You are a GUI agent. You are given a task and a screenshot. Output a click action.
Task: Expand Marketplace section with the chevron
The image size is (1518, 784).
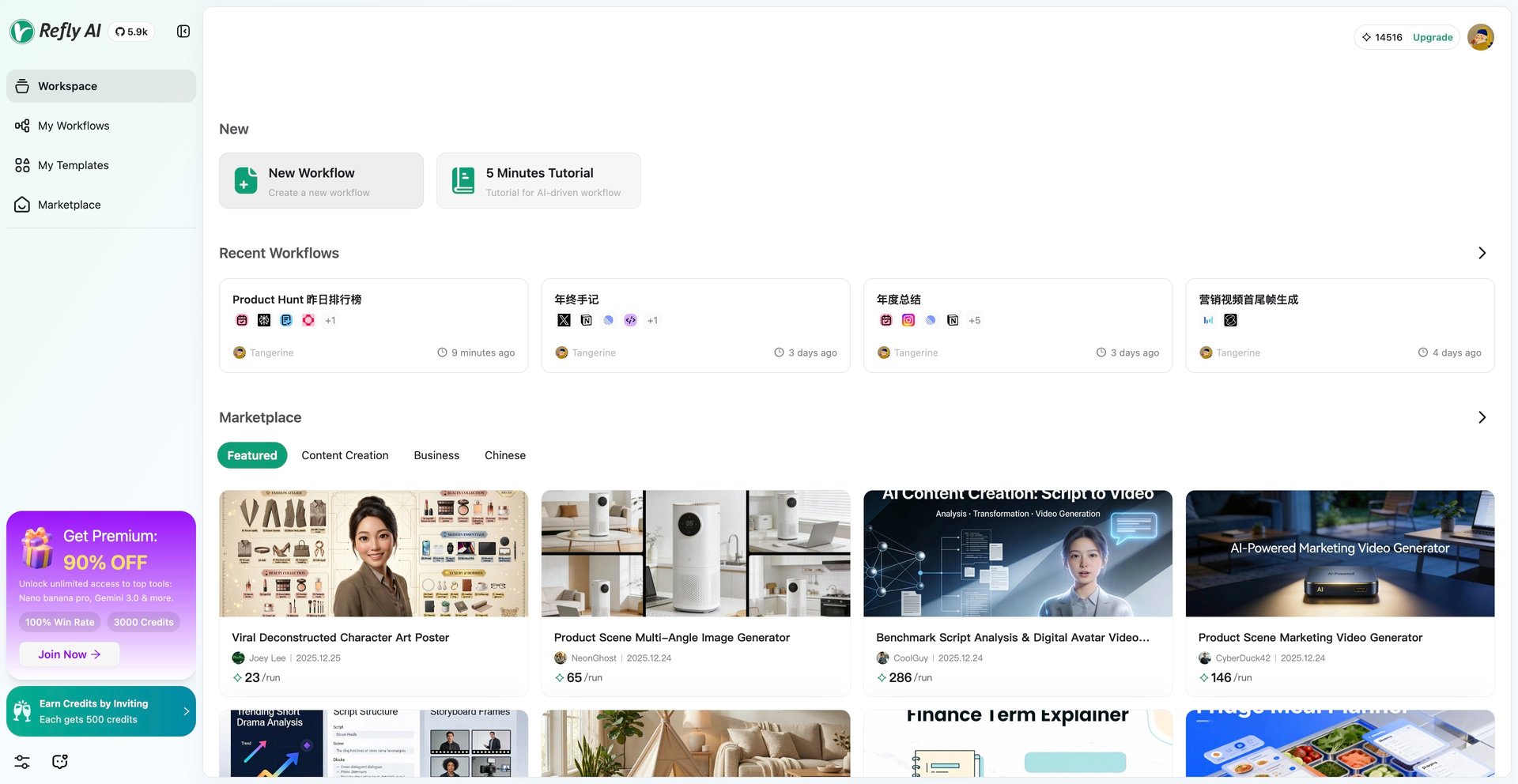pos(1482,417)
